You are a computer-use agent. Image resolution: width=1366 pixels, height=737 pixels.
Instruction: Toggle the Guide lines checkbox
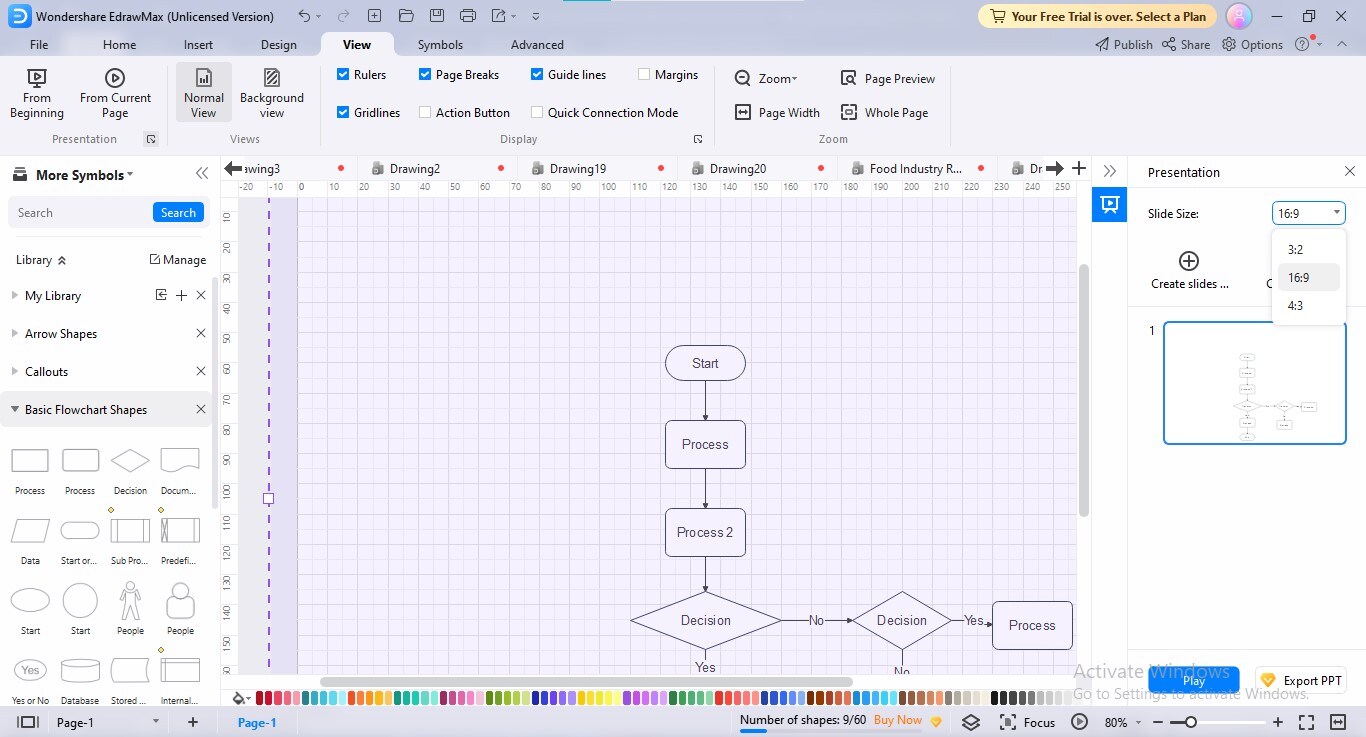(537, 75)
